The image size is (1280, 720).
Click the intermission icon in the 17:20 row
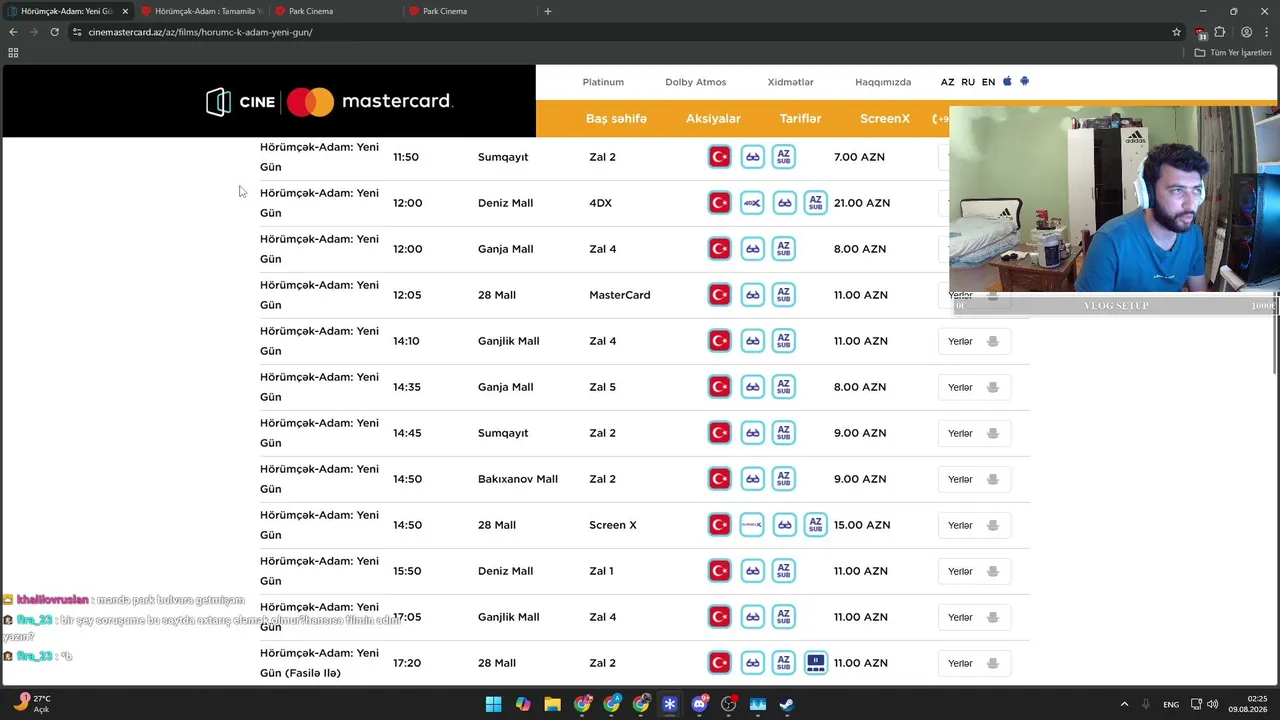pyautogui.click(x=816, y=663)
